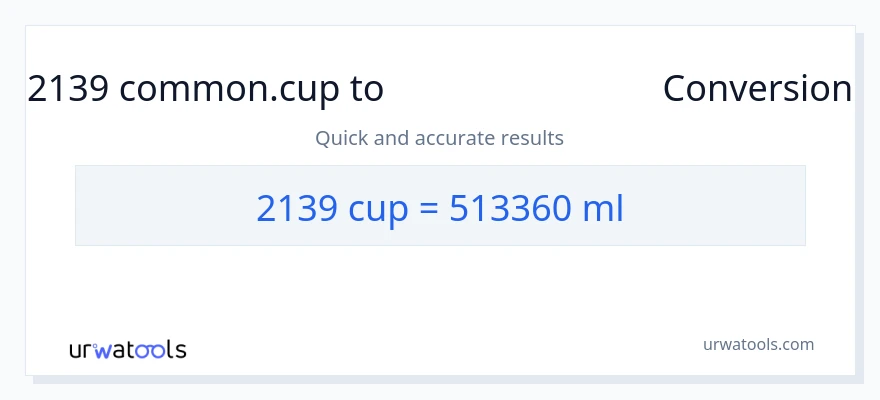880x400 pixels.
Task: Select the '2139 common.cup to' heading text
Action: (x=205, y=89)
